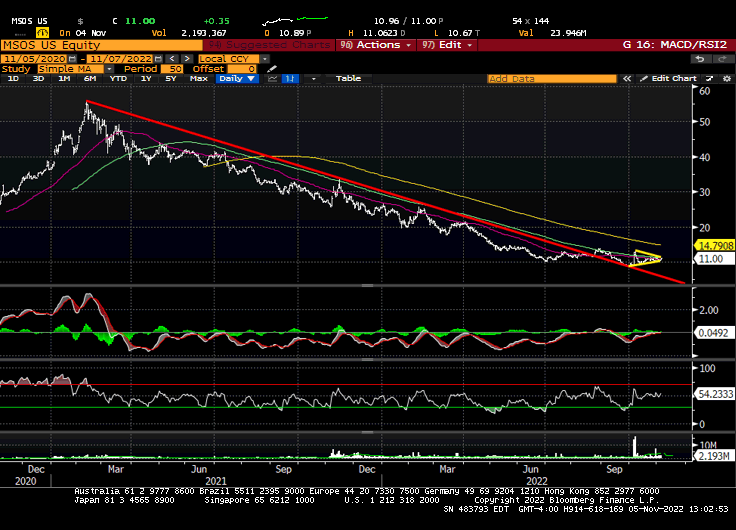Select the 3D time range
This screenshot has width=736, height=530.
tap(38, 78)
